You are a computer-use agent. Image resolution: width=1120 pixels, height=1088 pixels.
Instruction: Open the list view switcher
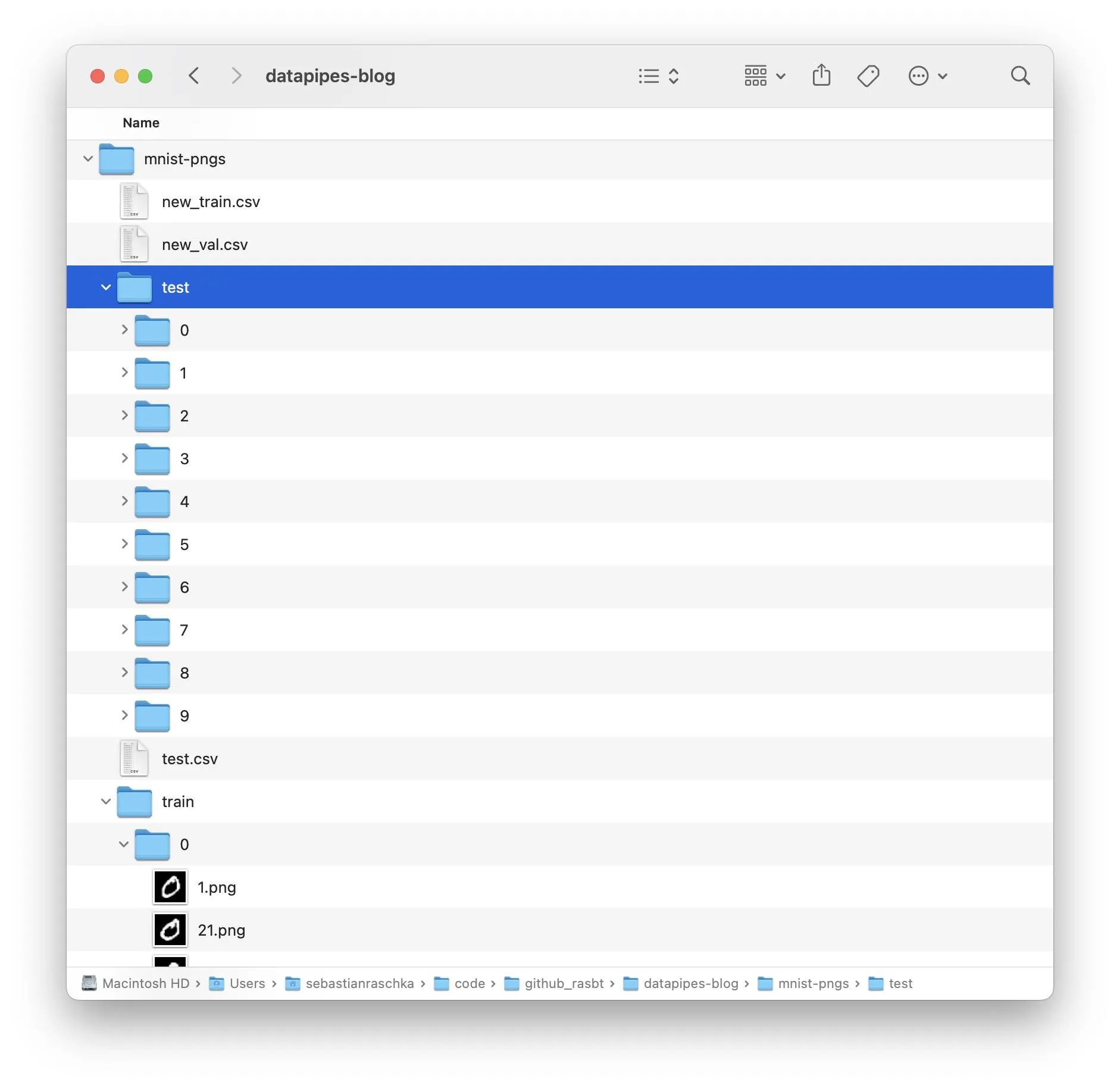658,76
